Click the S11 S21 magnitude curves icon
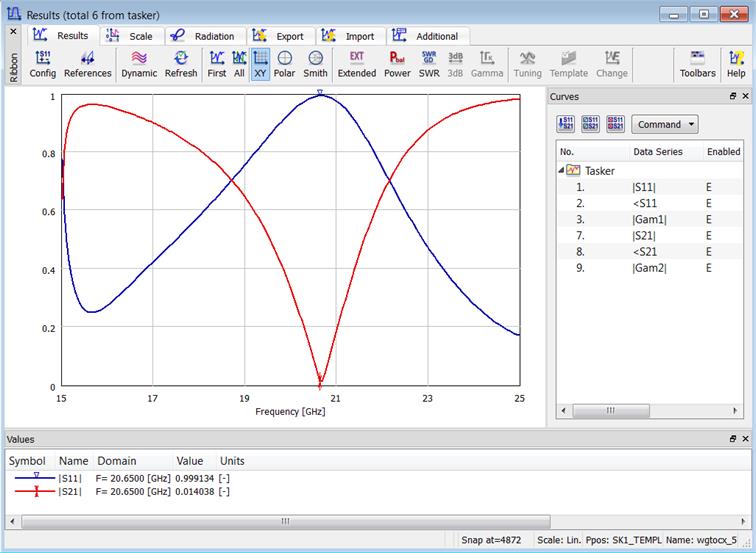The image size is (756, 553). pyautogui.click(x=566, y=124)
